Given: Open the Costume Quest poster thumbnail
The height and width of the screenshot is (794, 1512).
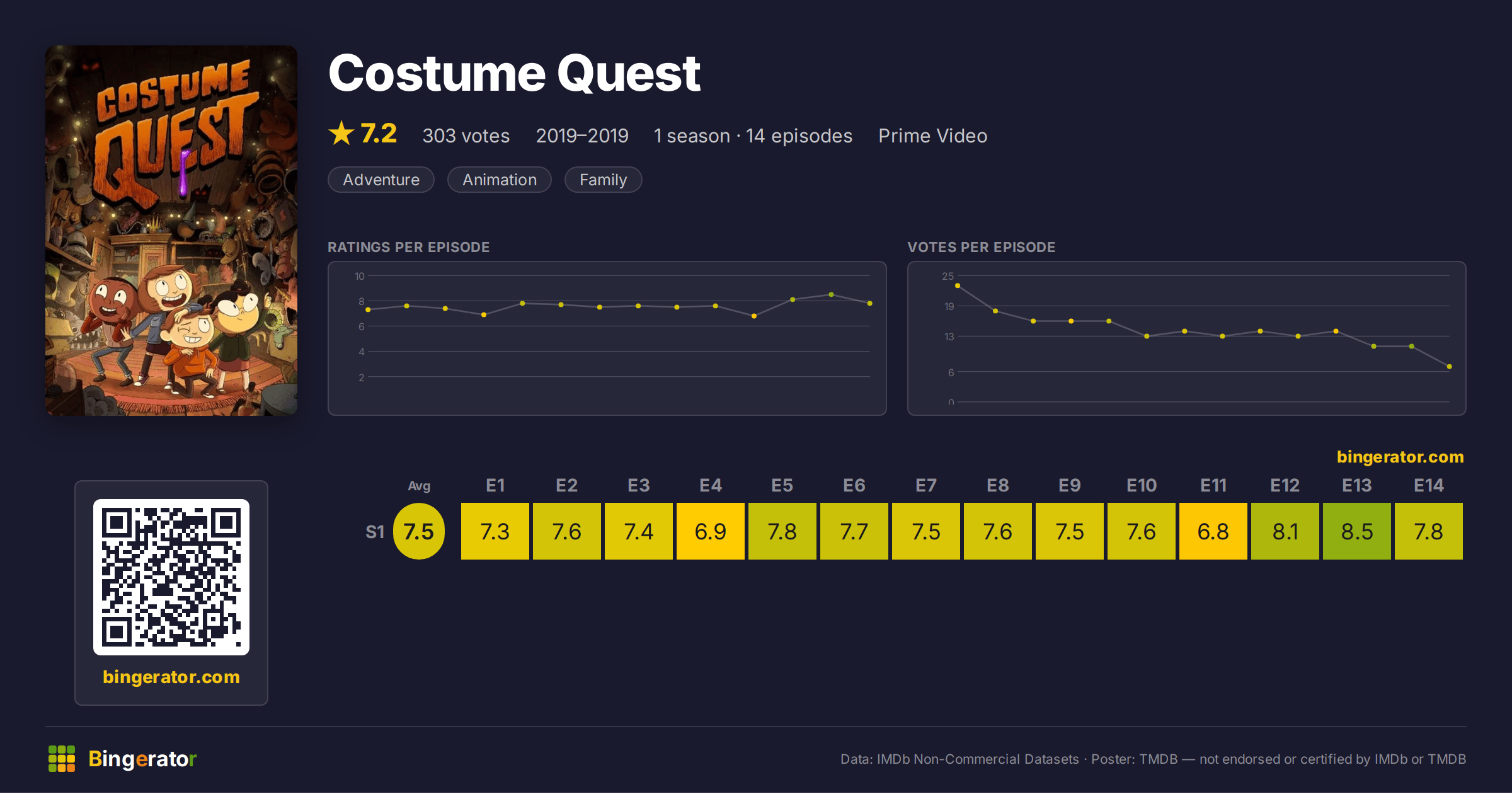Looking at the screenshot, I should pyautogui.click(x=171, y=231).
